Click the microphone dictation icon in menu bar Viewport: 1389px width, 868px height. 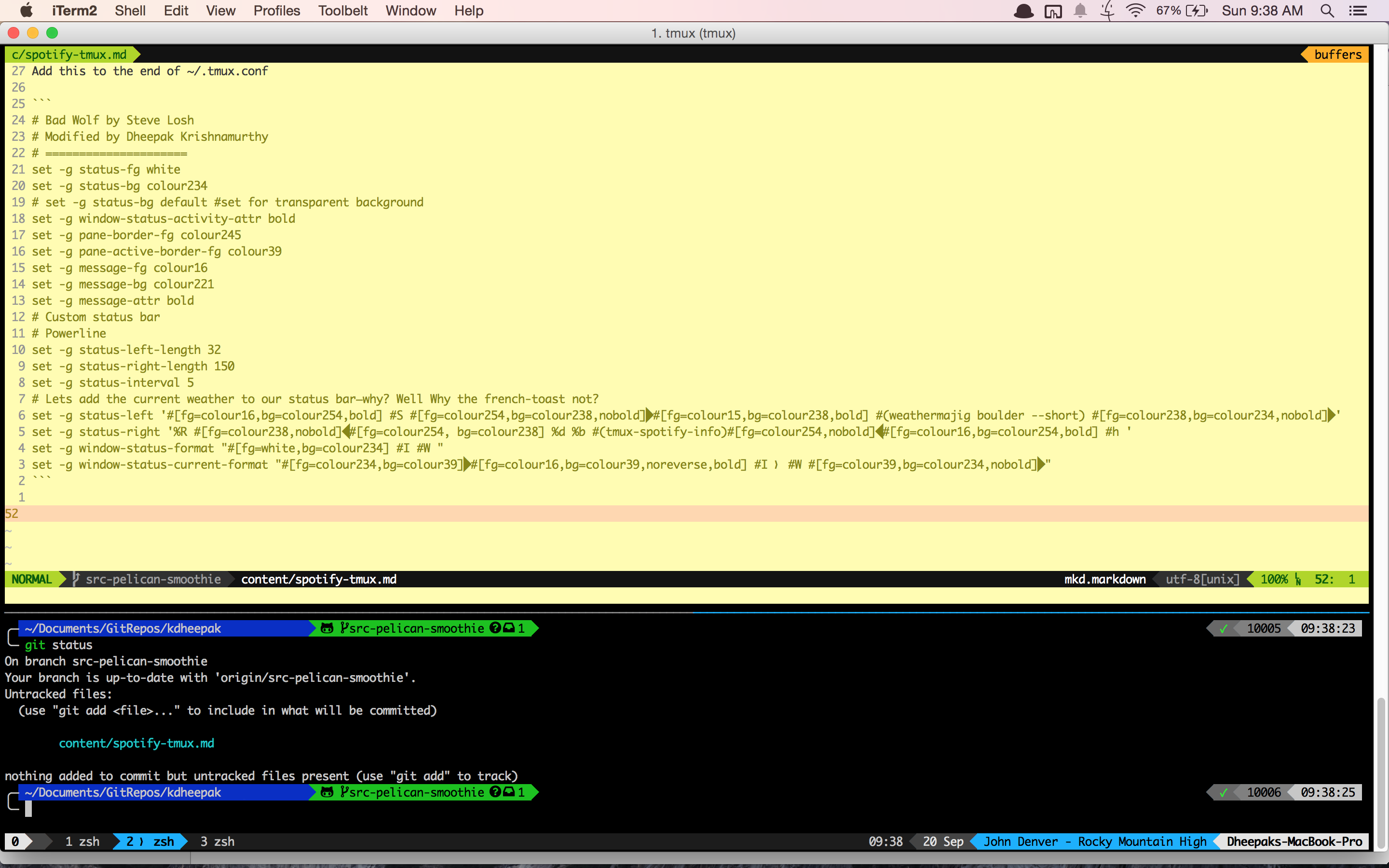(x=1107, y=11)
